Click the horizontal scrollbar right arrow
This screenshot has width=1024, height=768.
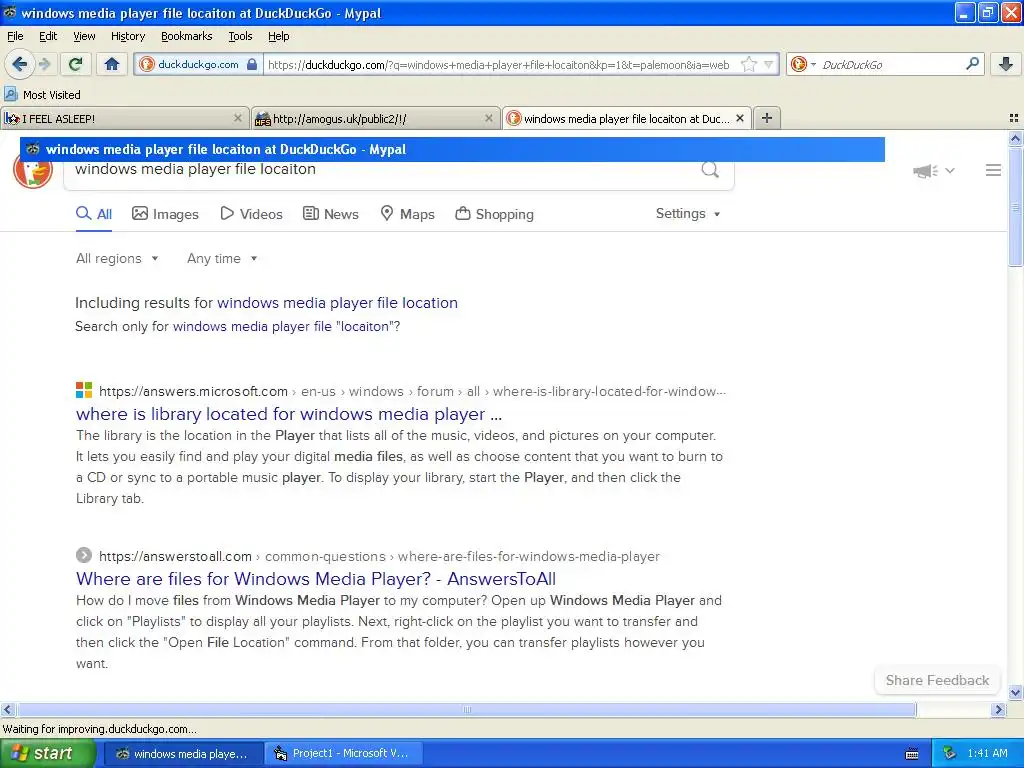998,710
